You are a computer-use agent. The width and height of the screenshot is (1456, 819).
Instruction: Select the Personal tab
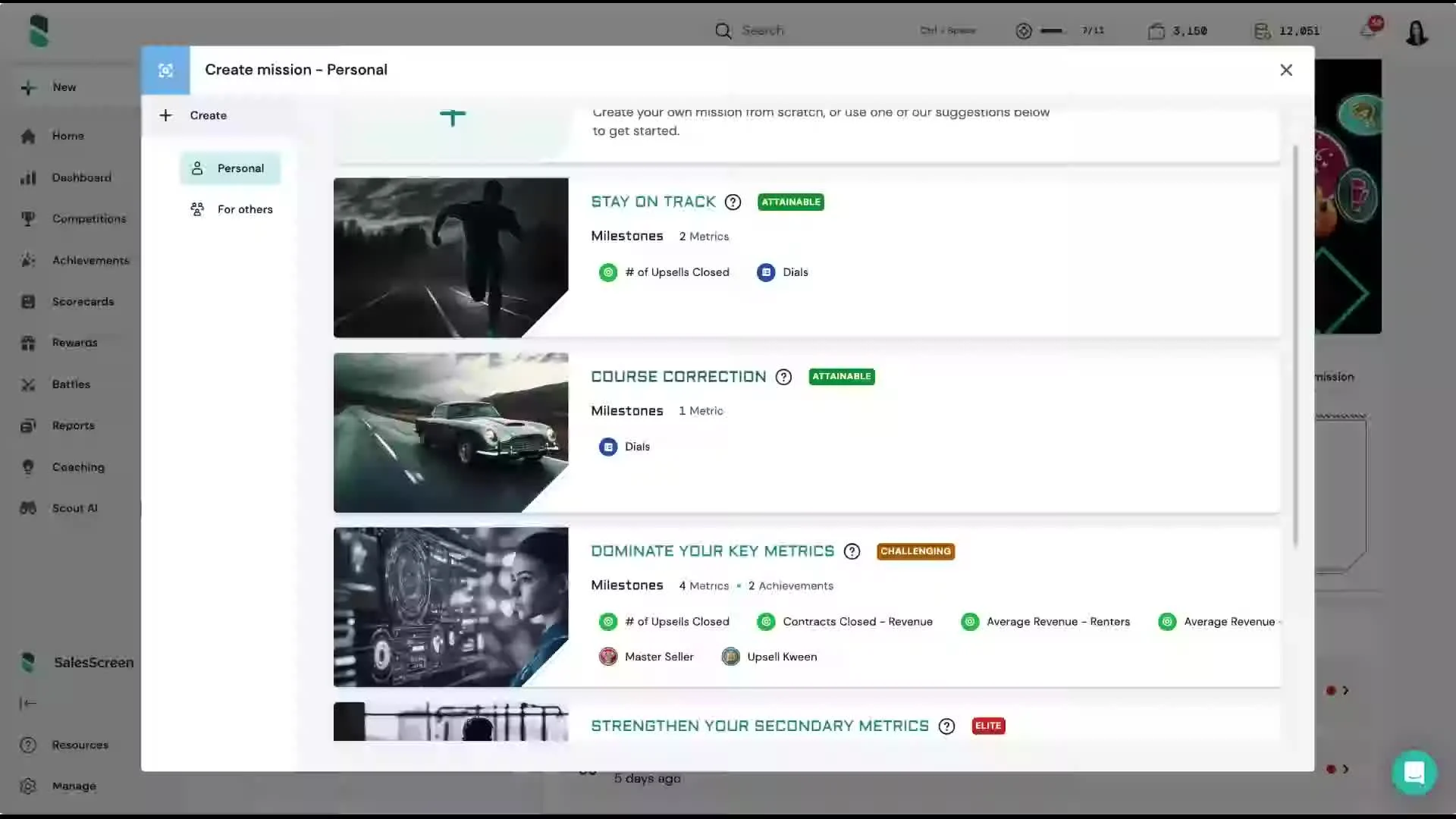(x=231, y=168)
